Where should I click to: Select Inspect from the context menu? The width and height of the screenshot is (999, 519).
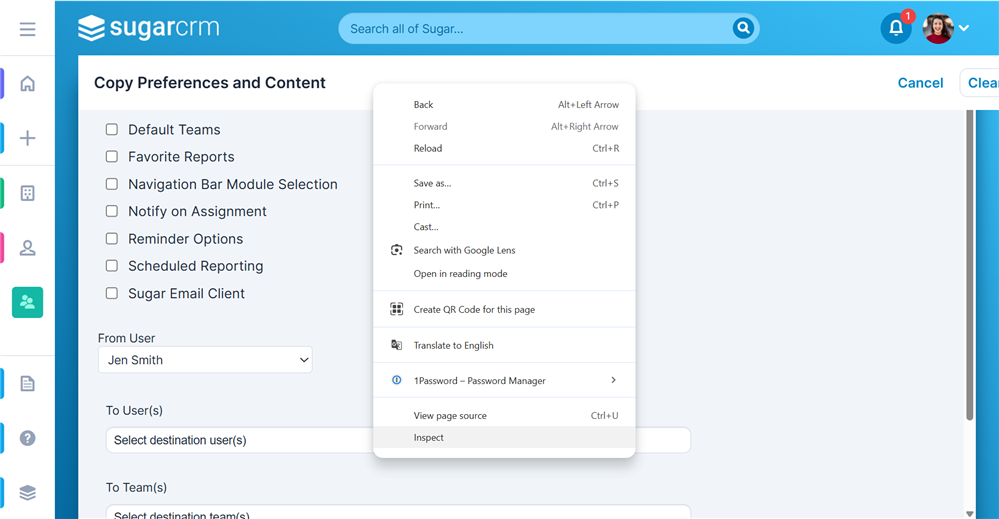click(429, 438)
